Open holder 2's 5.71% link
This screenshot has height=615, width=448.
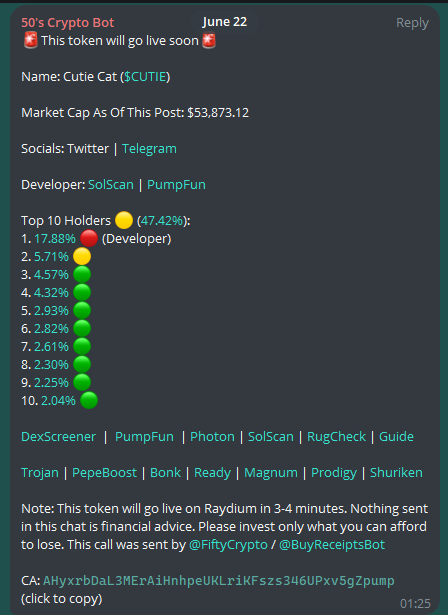[51, 257]
